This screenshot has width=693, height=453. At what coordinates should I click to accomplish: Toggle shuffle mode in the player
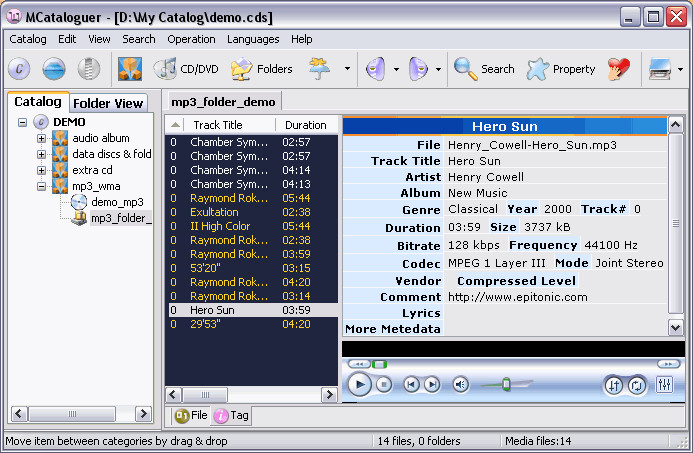[614, 386]
